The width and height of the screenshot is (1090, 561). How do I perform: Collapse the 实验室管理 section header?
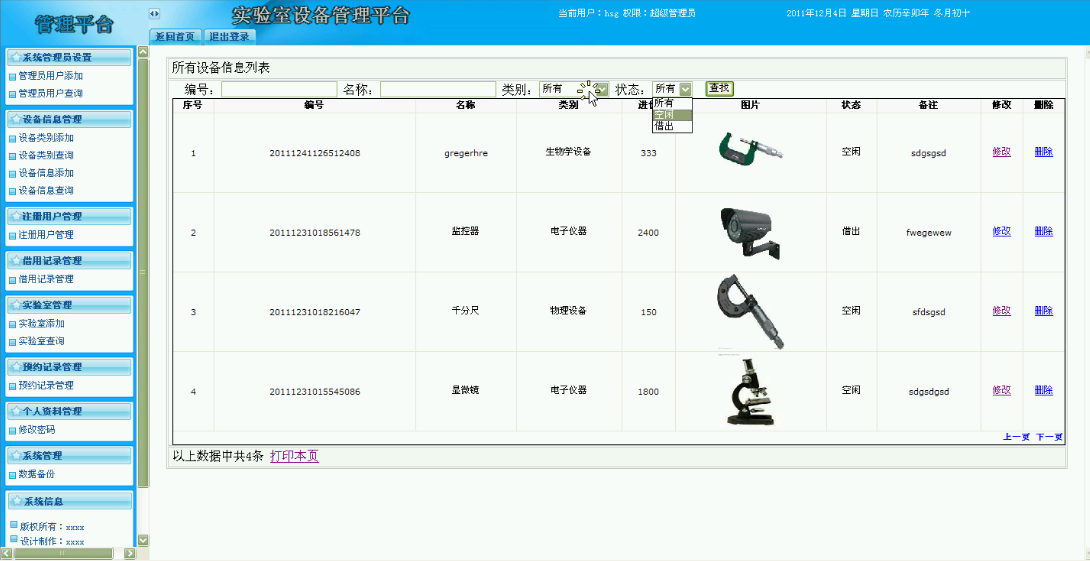click(x=69, y=304)
